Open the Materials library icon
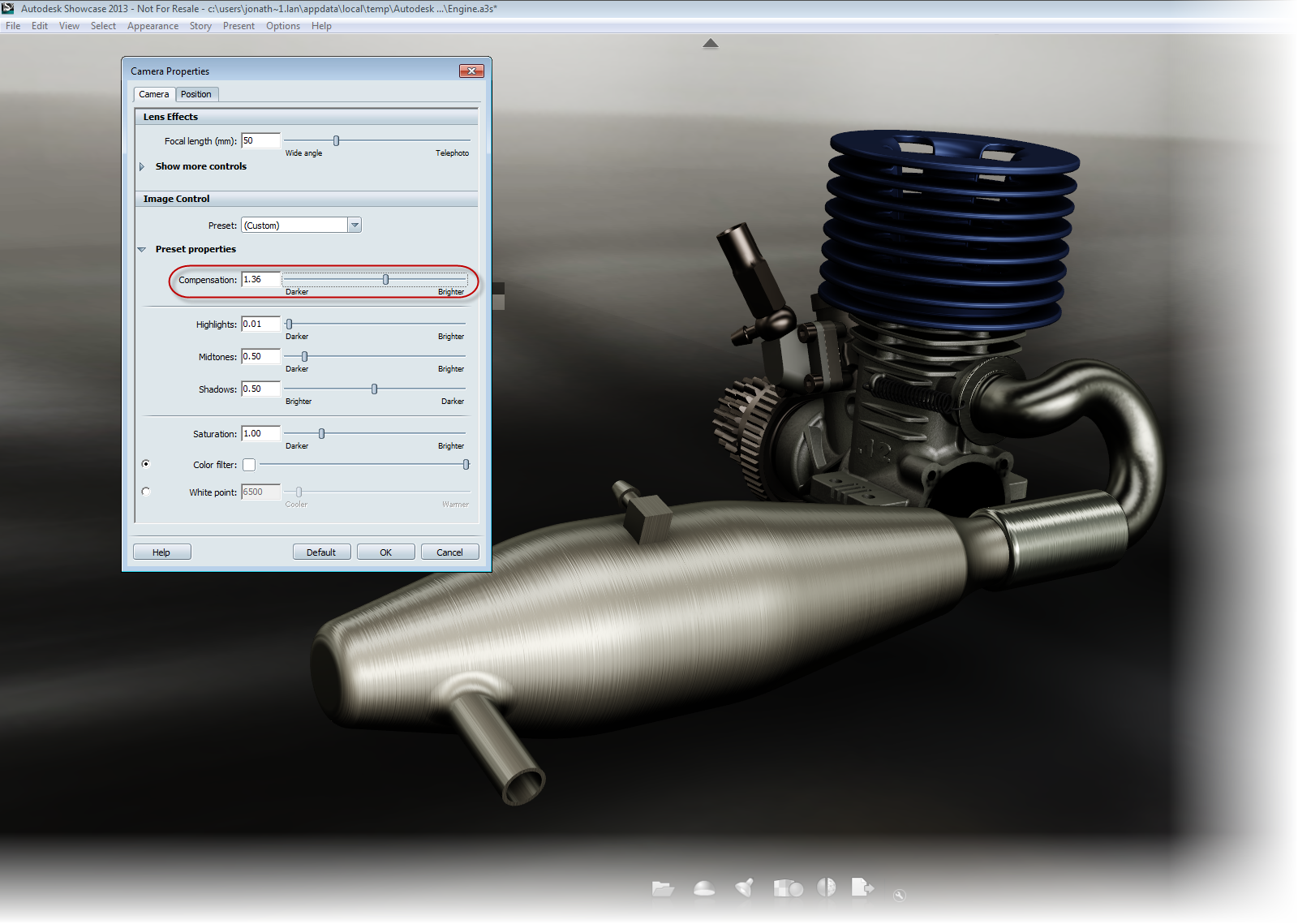 [x=787, y=888]
